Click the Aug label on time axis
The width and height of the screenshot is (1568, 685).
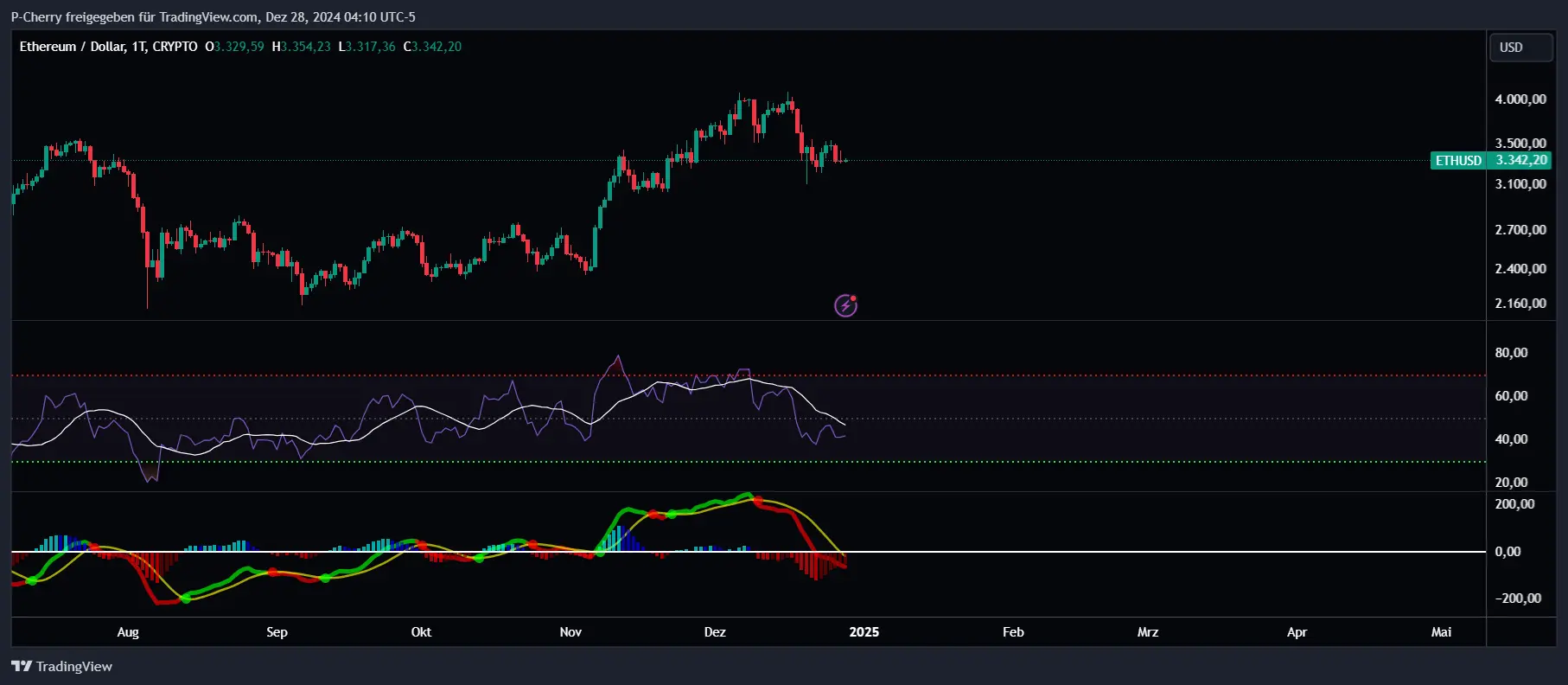pyautogui.click(x=128, y=632)
